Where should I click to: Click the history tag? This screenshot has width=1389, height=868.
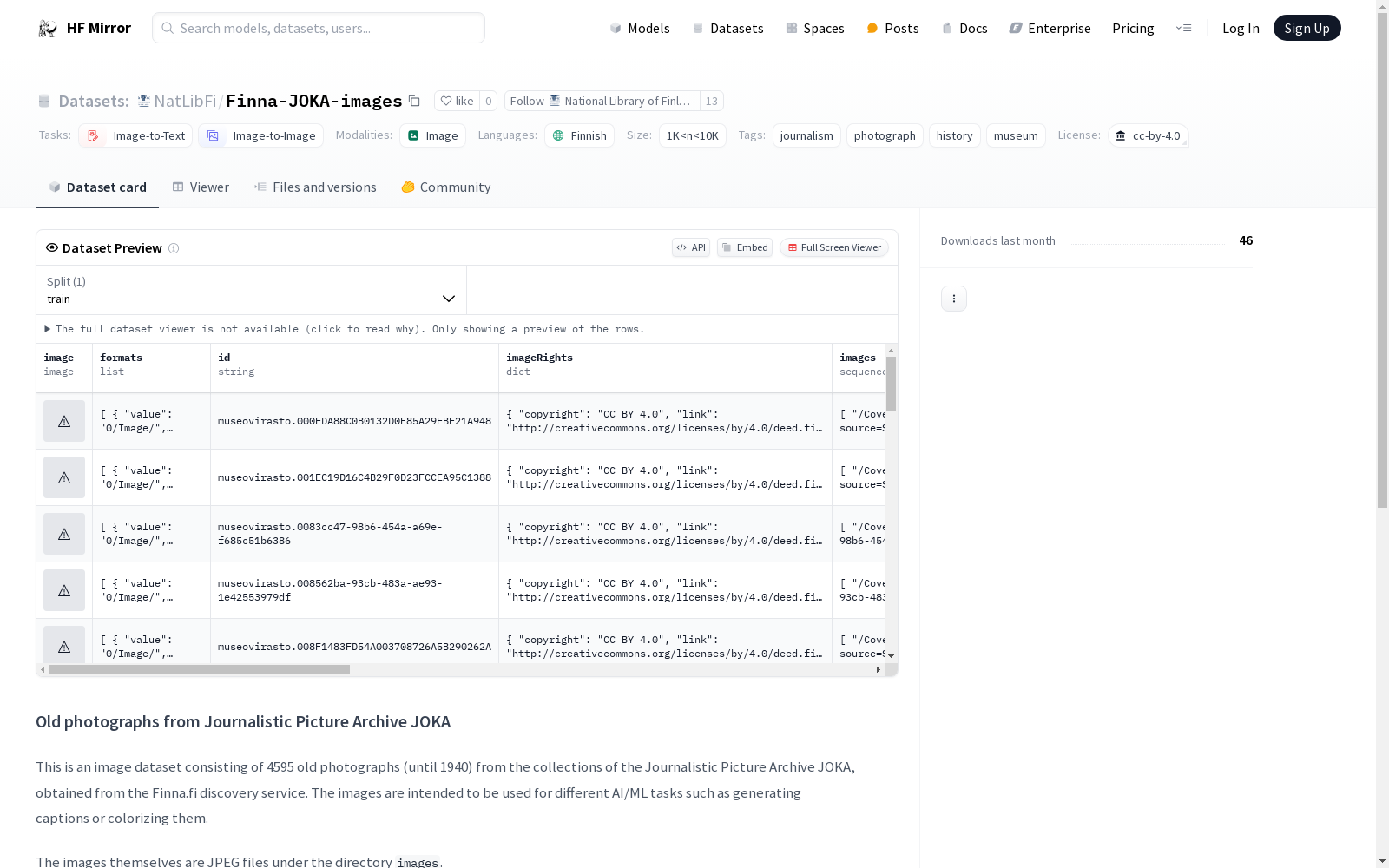[954, 135]
